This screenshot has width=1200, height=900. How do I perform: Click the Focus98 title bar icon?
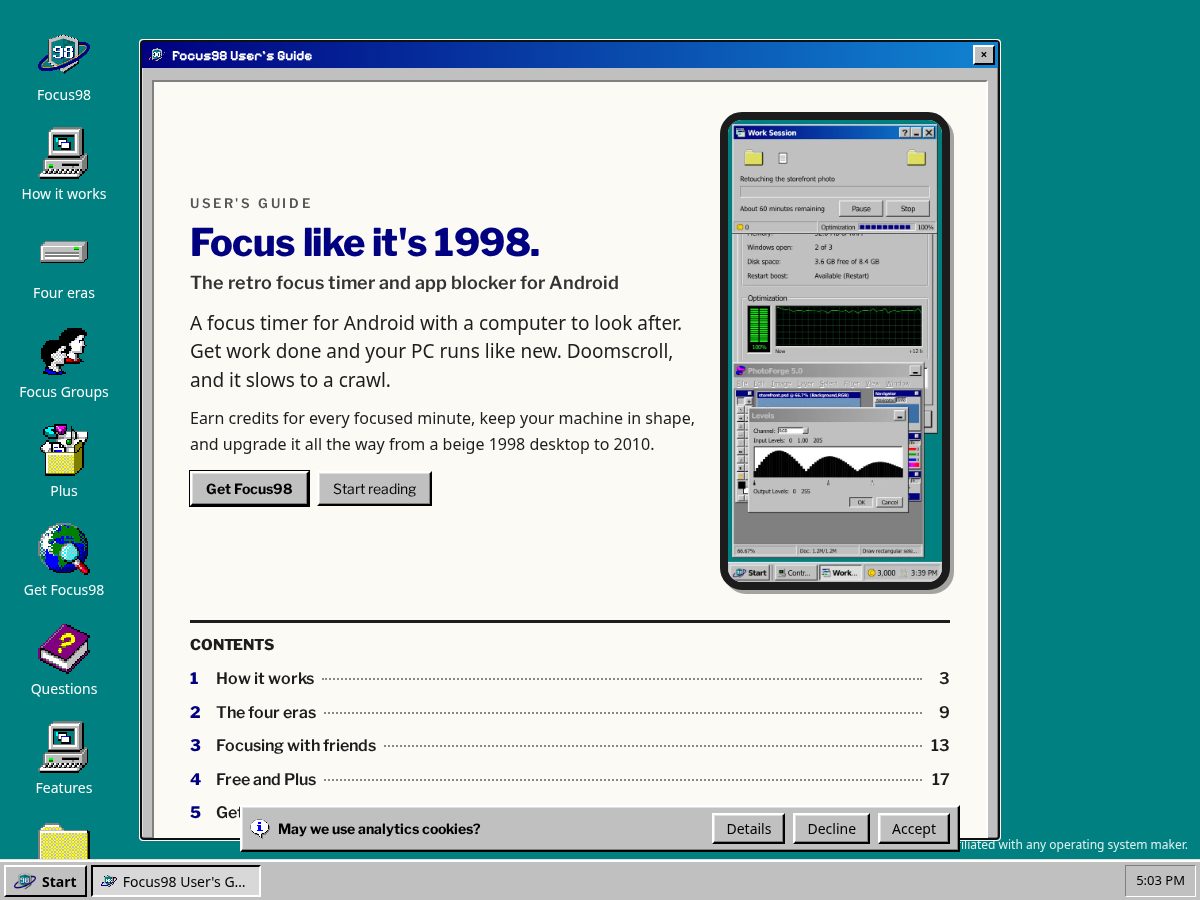tap(156, 55)
